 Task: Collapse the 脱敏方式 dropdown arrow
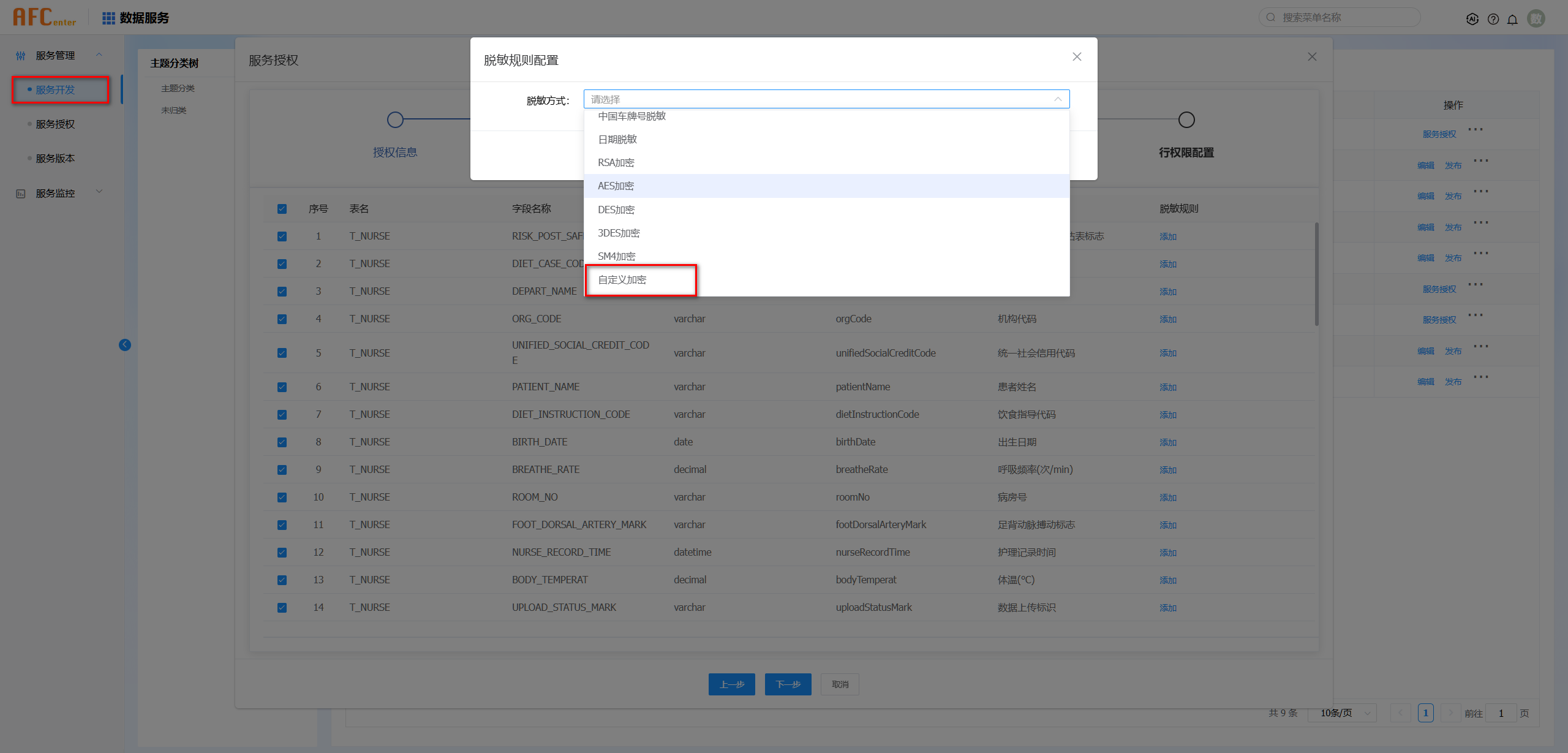coord(1058,99)
